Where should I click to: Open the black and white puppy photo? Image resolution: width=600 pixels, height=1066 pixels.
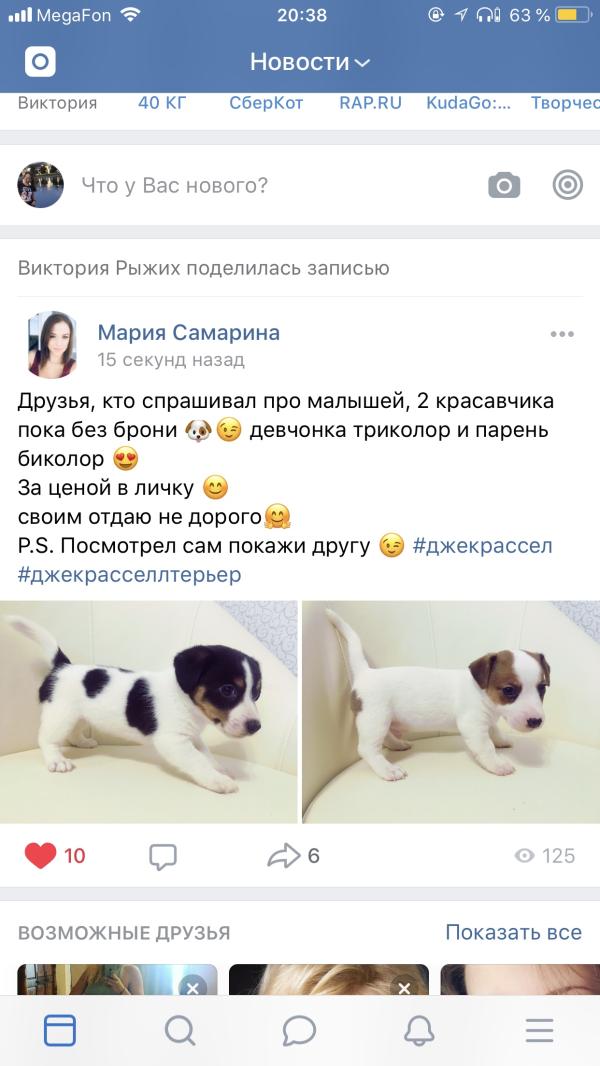click(149, 712)
